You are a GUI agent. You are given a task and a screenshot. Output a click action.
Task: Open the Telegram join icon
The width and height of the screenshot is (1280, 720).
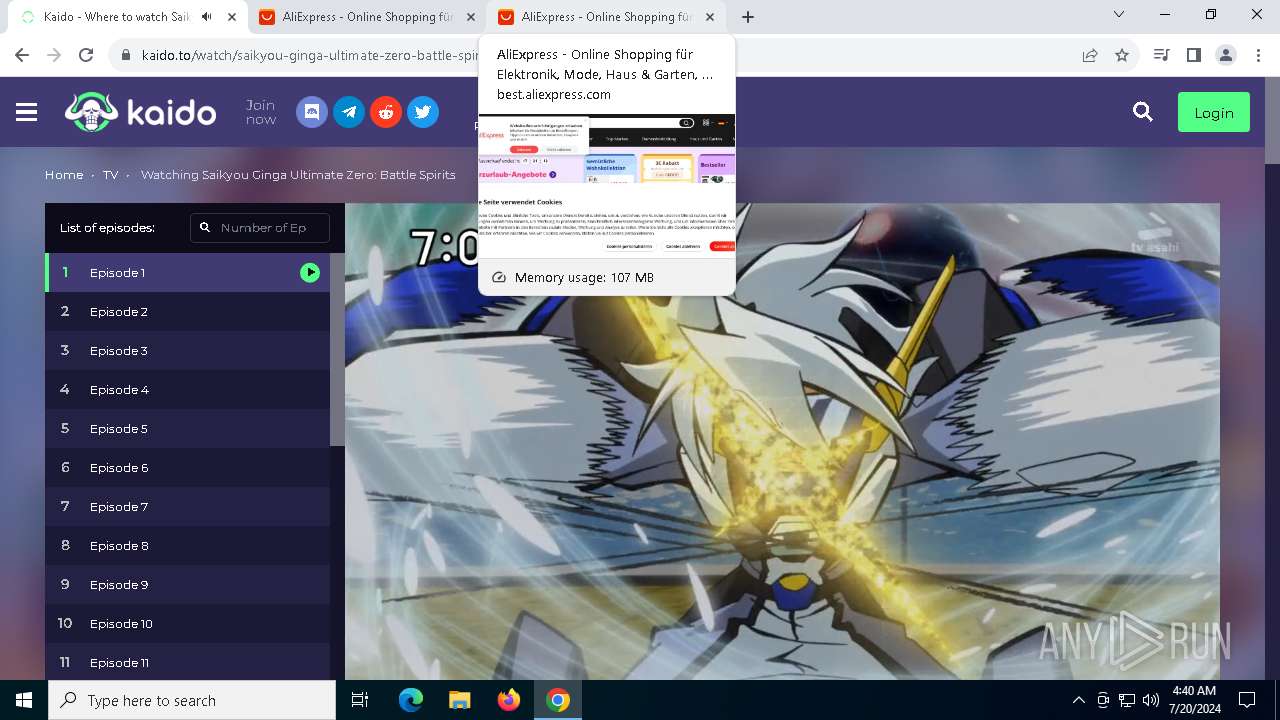(x=349, y=112)
